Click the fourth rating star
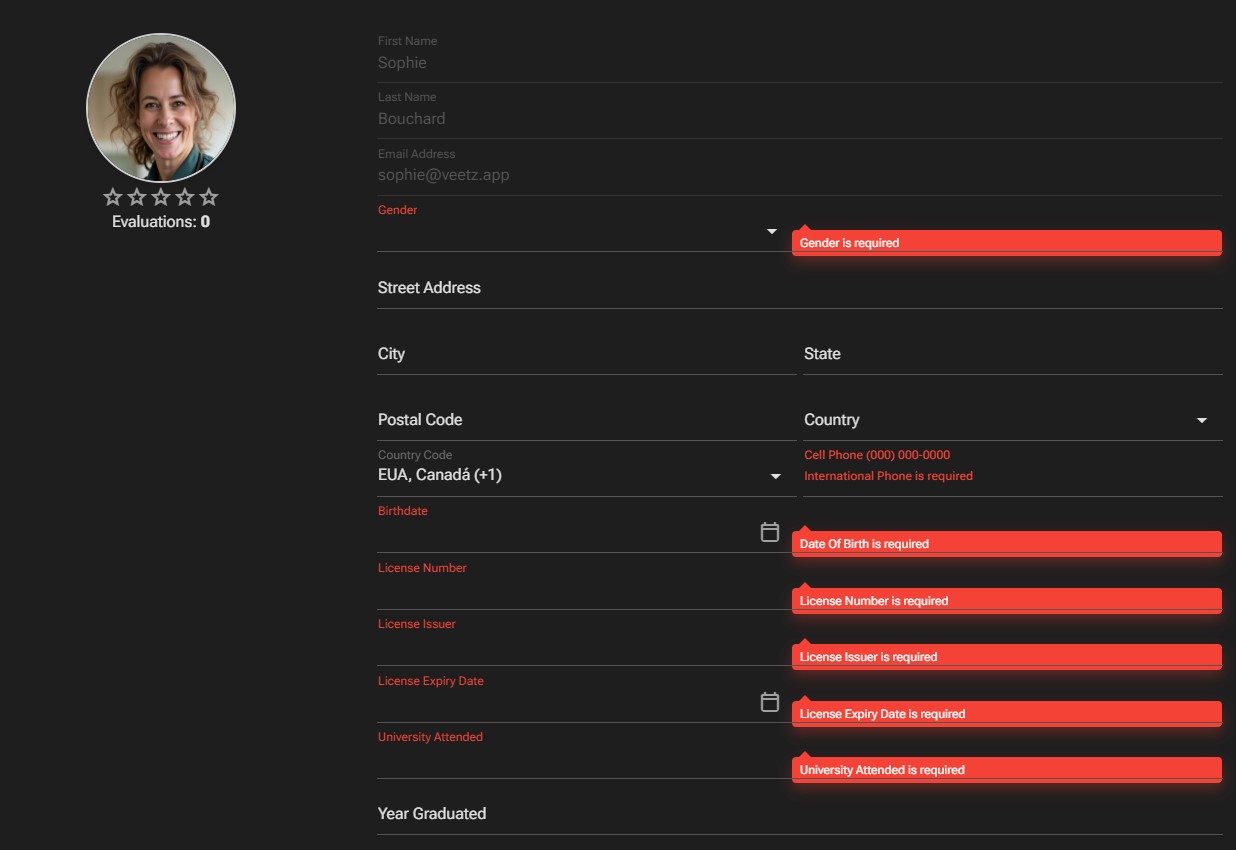The height and width of the screenshot is (850, 1236). pos(185,197)
